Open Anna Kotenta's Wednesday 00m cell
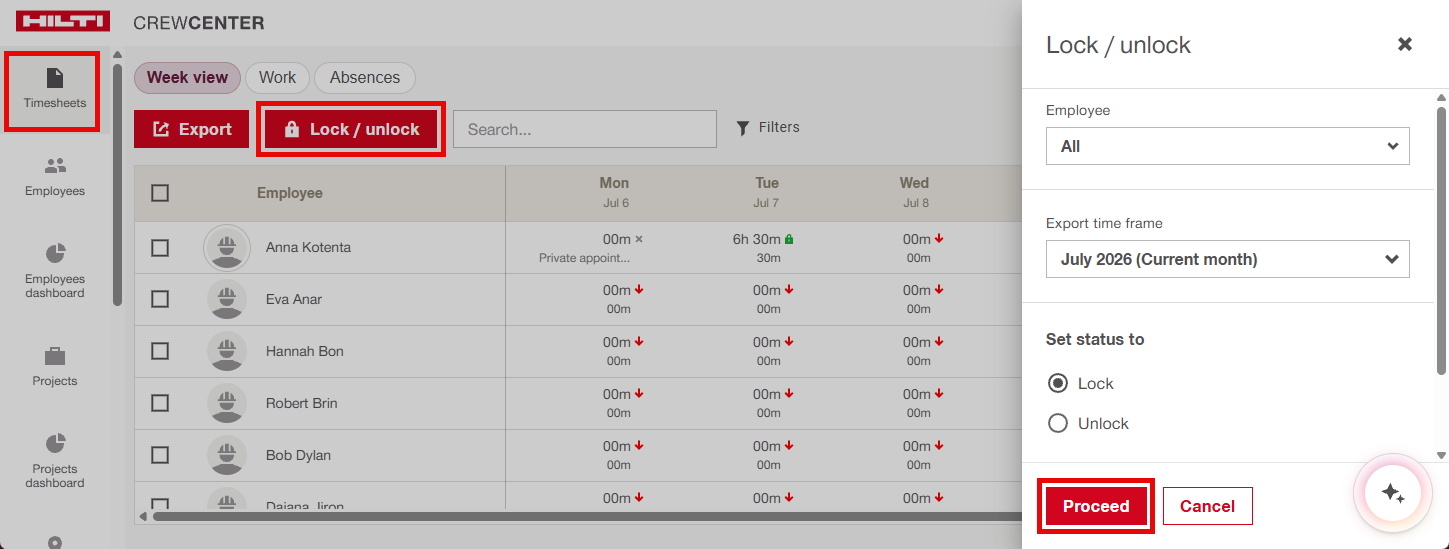 point(922,247)
